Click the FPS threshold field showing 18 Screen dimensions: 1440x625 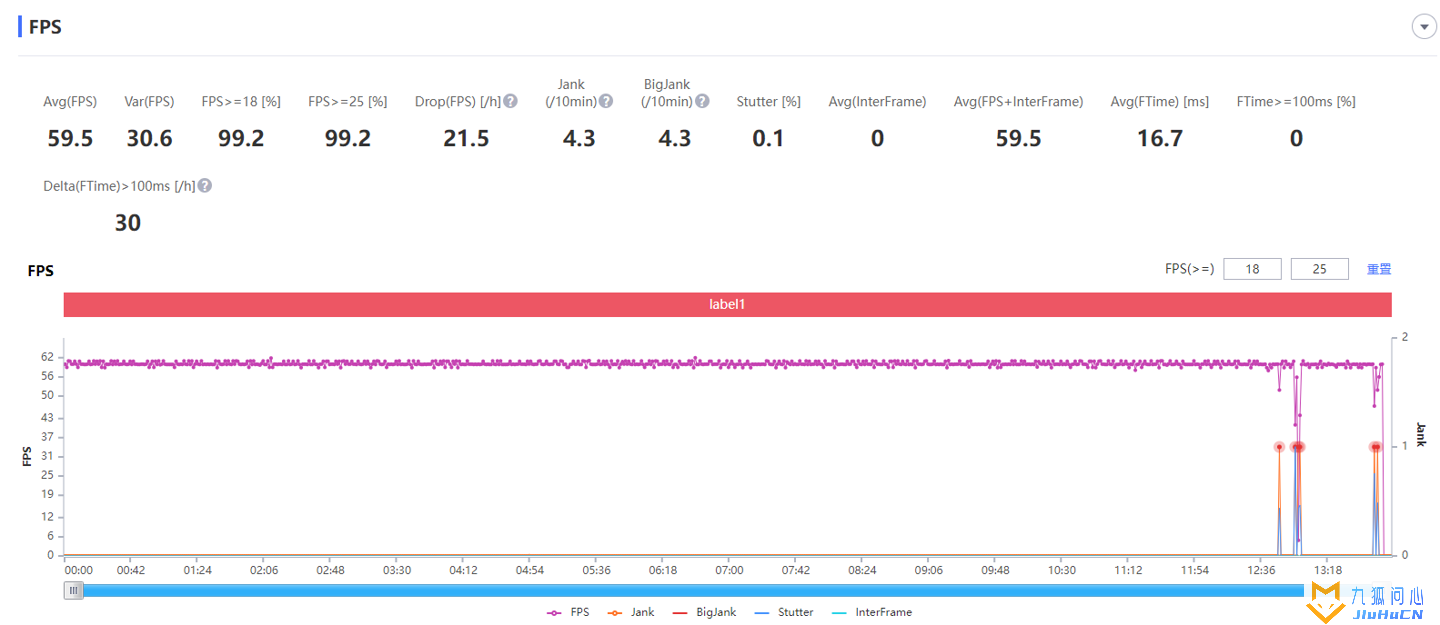[1252, 269]
